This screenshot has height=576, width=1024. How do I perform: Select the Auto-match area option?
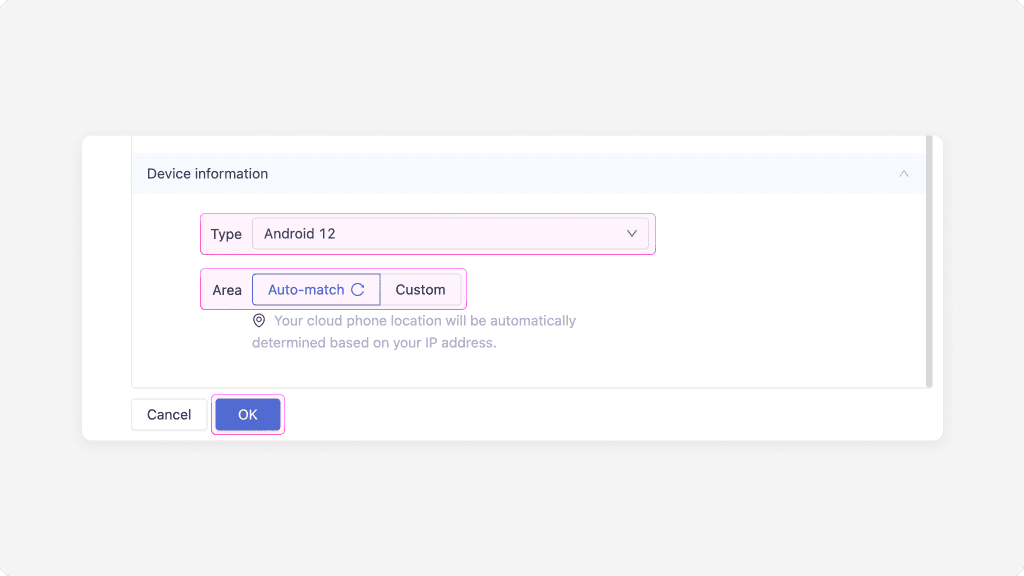pos(316,289)
